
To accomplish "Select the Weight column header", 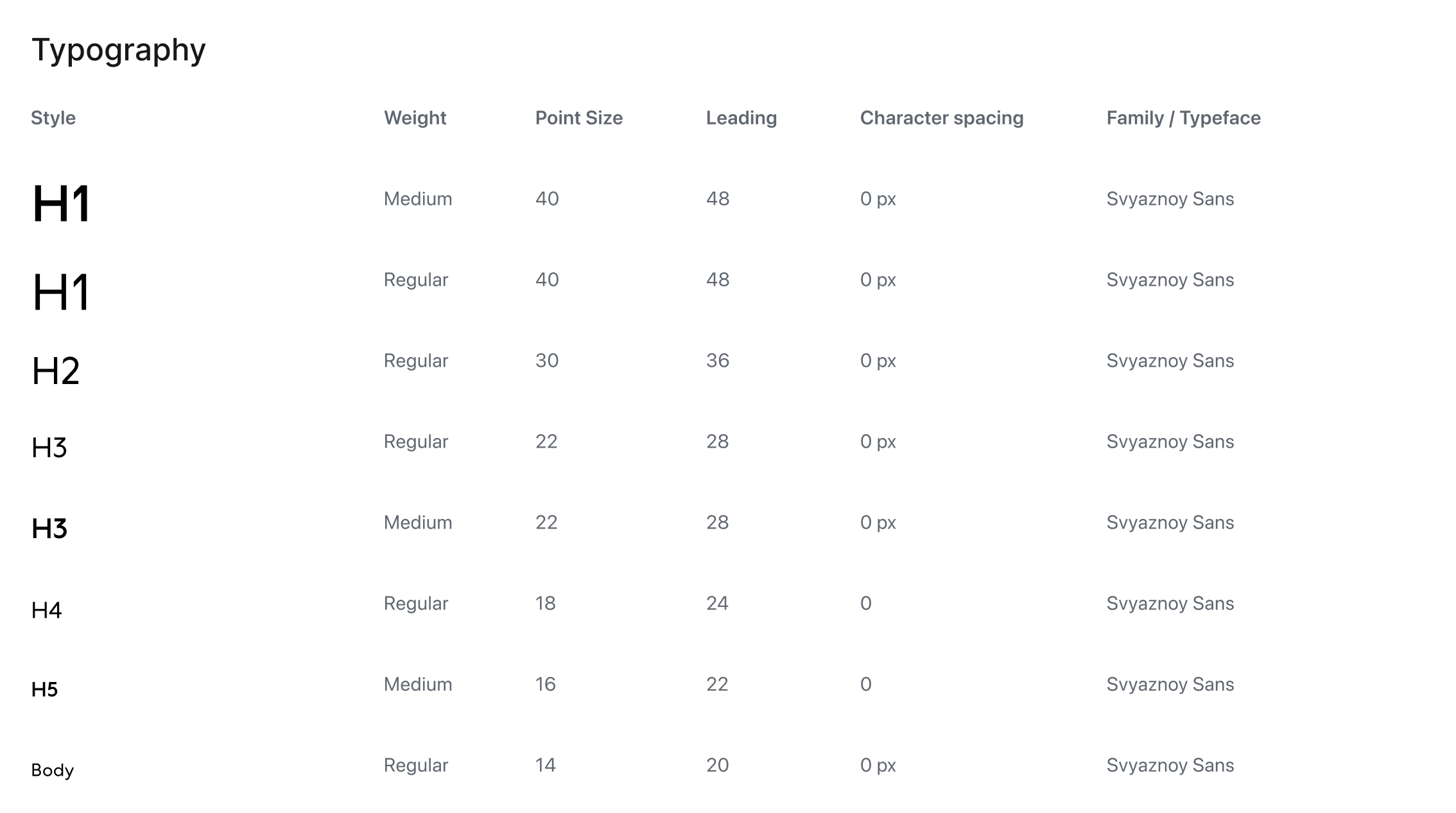I will 415,118.
